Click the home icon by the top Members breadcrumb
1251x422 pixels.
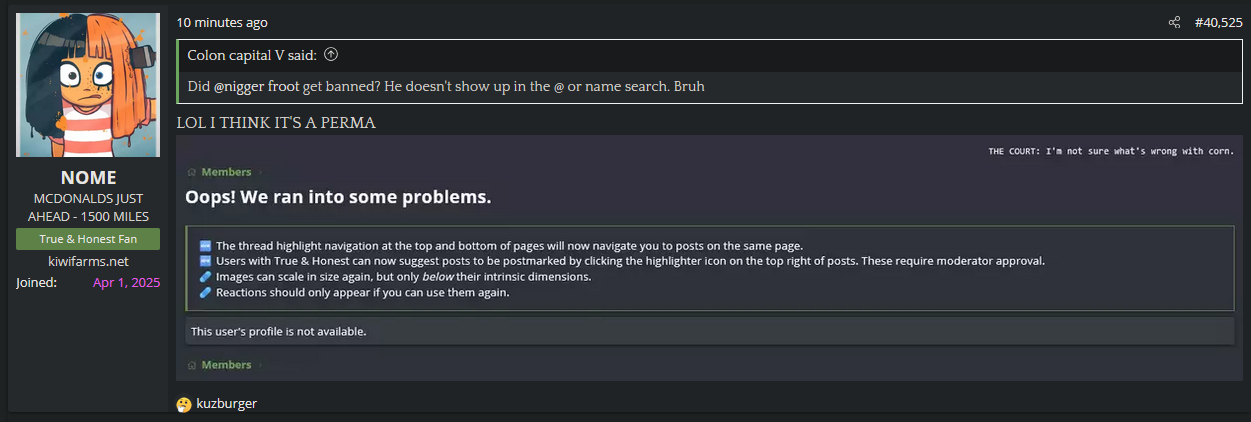coord(192,172)
